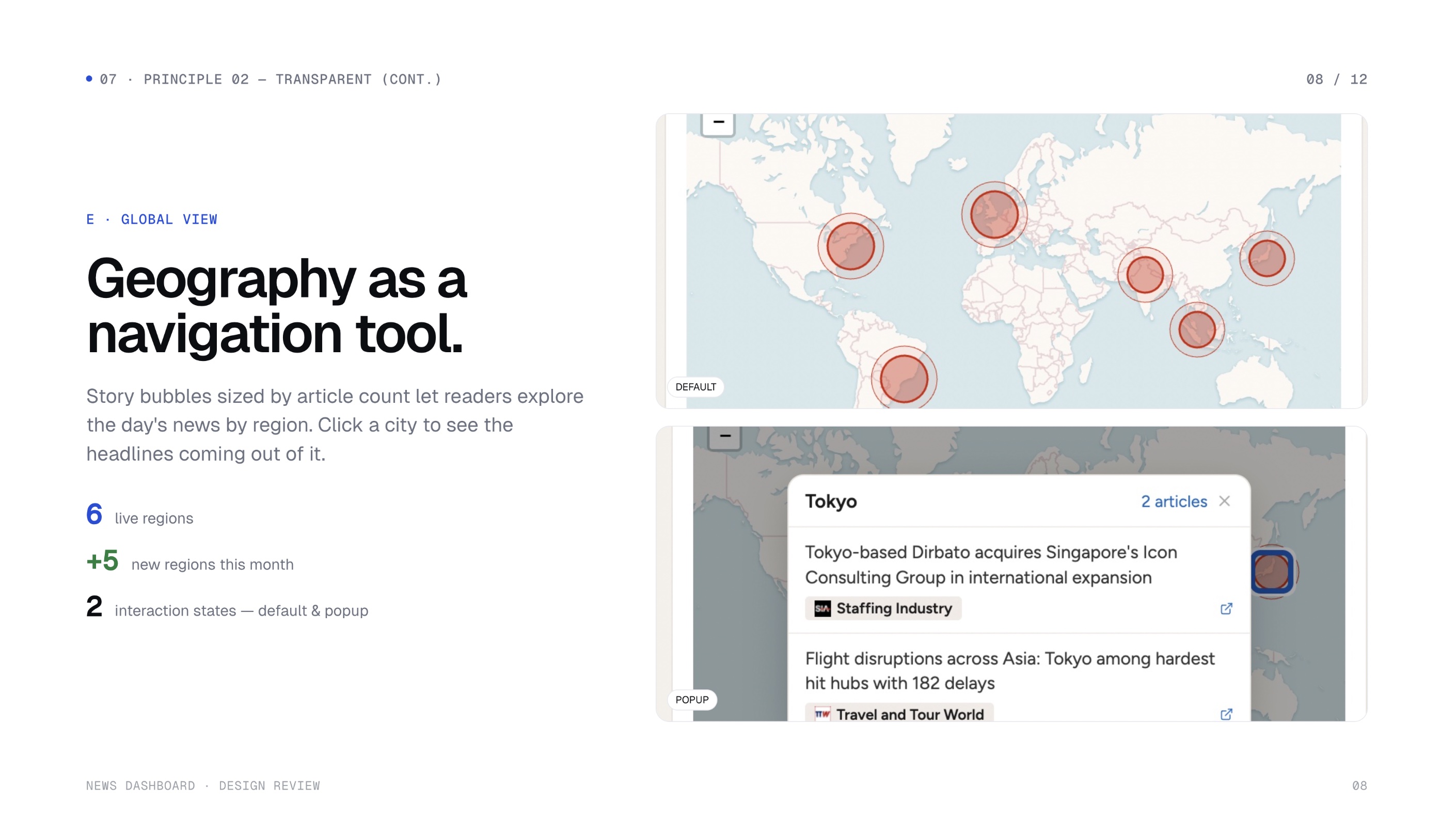Zoom out the default map with minus button
Screen dimensions: 1456x817
pyautogui.click(x=718, y=124)
